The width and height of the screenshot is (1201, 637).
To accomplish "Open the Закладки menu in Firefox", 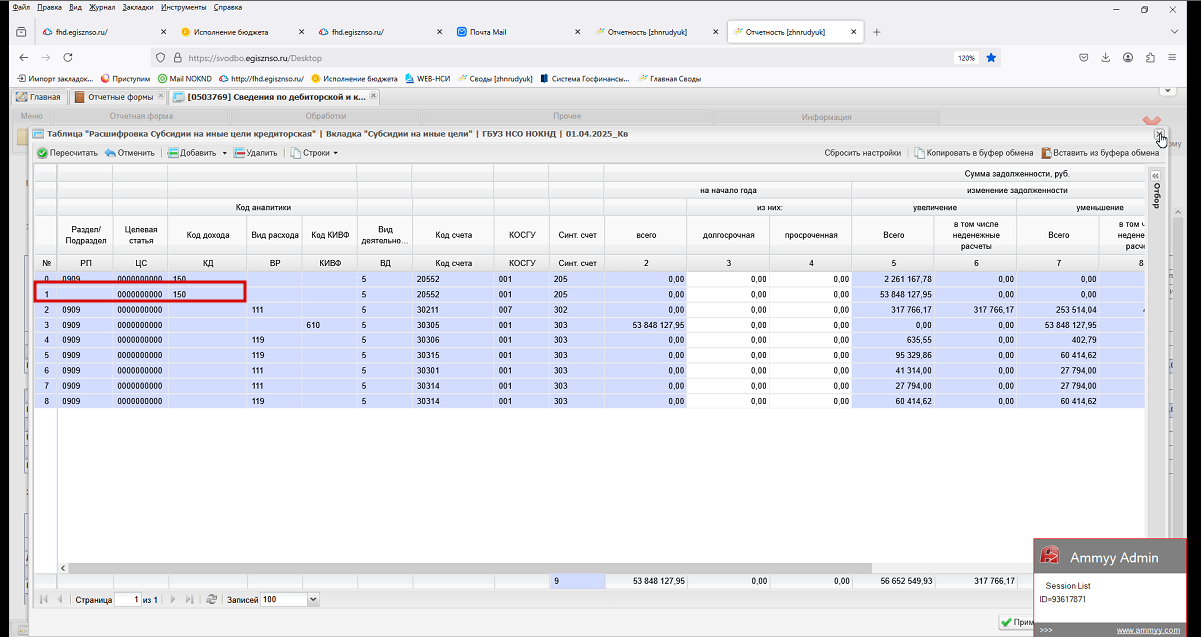I will pos(138,7).
